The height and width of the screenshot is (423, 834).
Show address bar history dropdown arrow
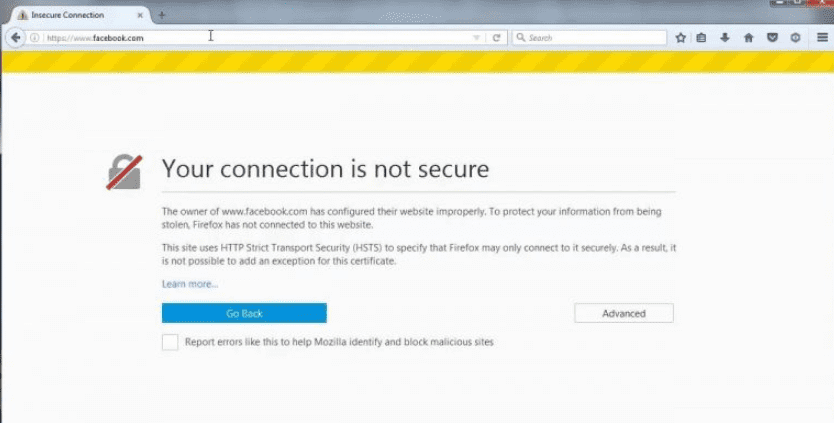click(x=476, y=38)
